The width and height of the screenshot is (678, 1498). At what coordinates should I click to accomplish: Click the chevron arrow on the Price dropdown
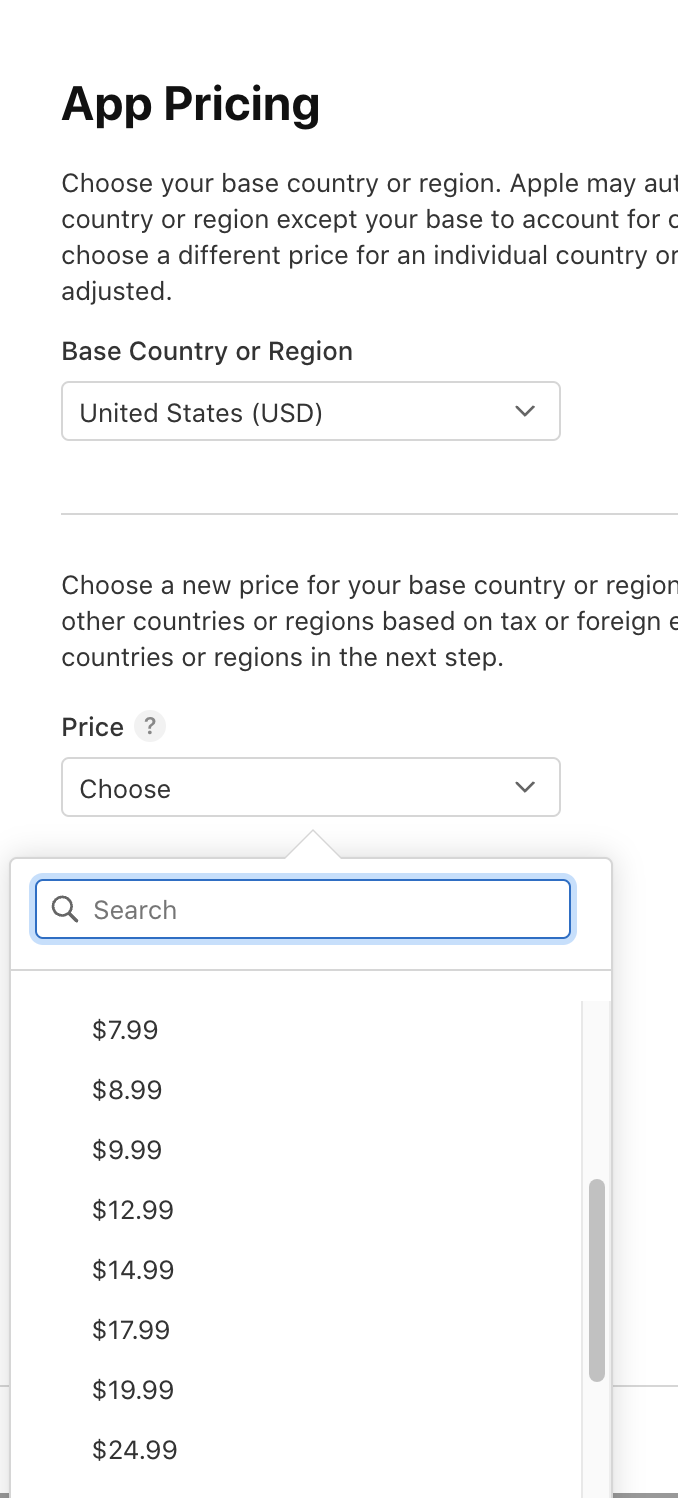tap(525, 787)
